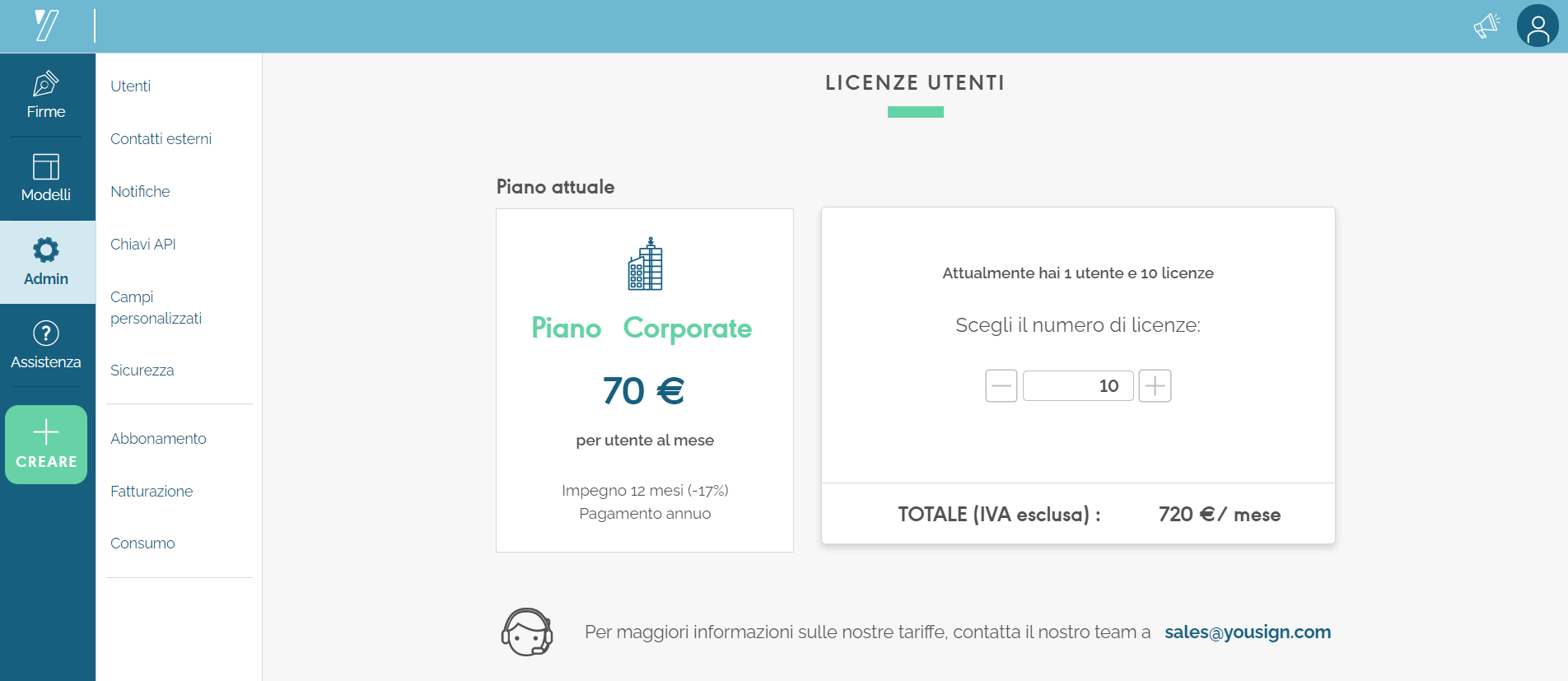Open the Abbonamento page
The width and height of the screenshot is (1568, 681).
coord(158,439)
